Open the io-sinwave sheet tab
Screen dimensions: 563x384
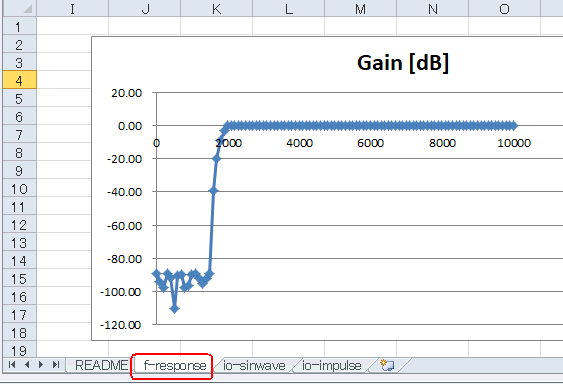[x=254, y=365]
